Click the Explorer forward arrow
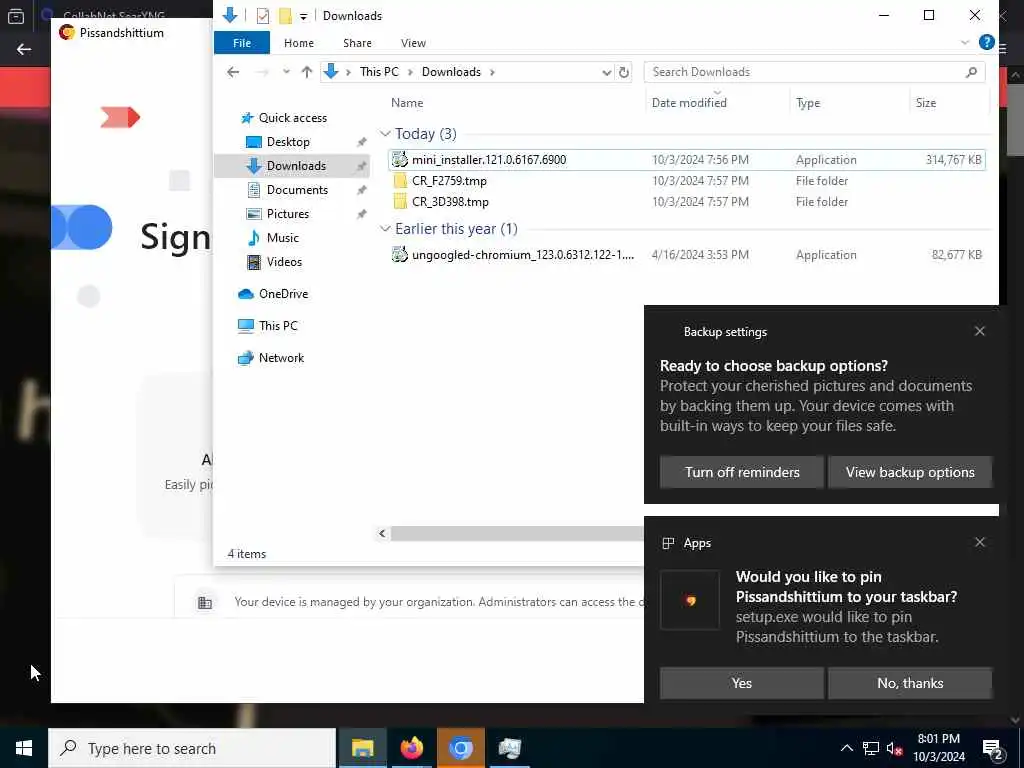The width and height of the screenshot is (1024, 768). [x=262, y=72]
